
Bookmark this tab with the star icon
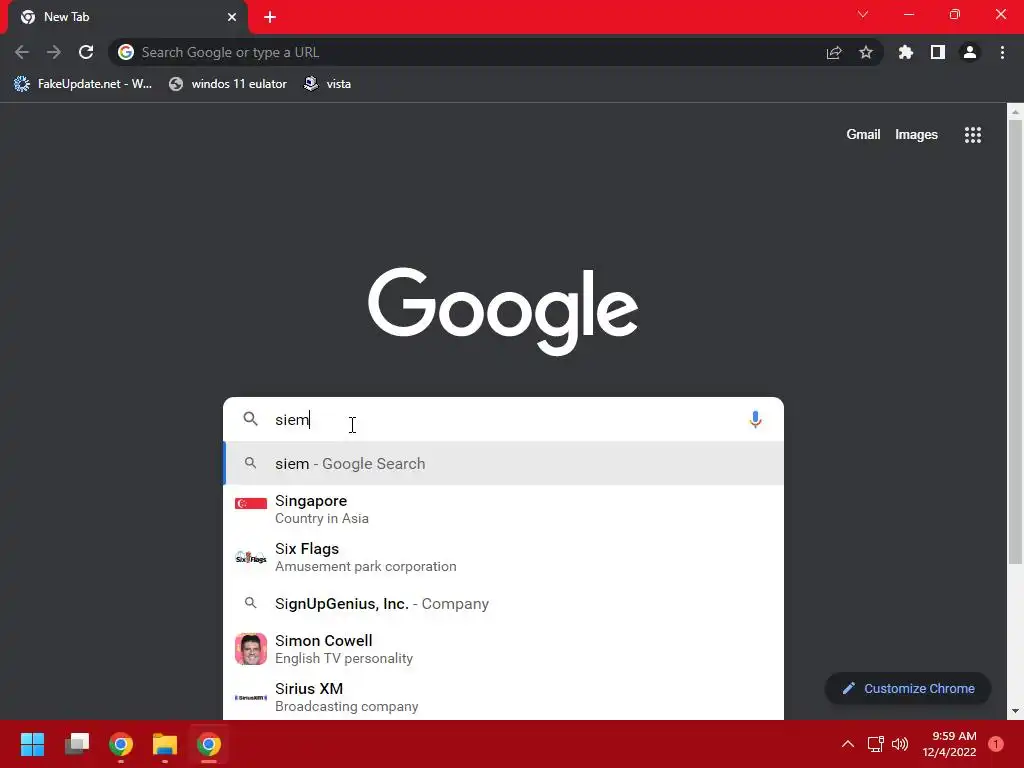point(866,52)
